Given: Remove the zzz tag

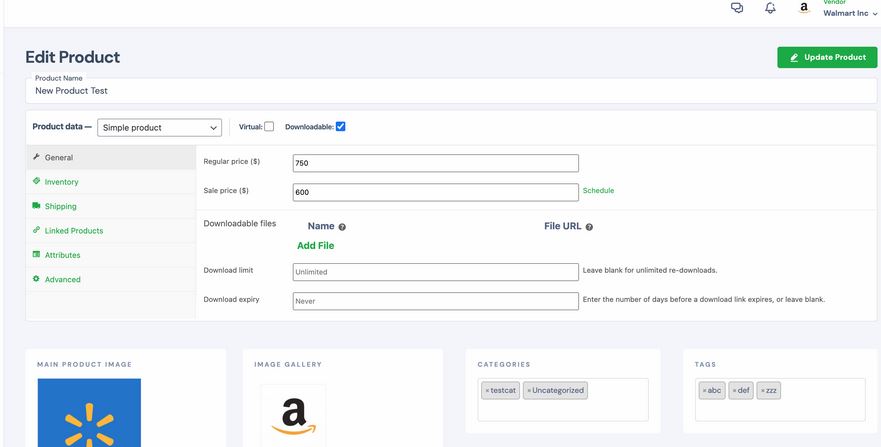Looking at the screenshot, I should point(762,391).
